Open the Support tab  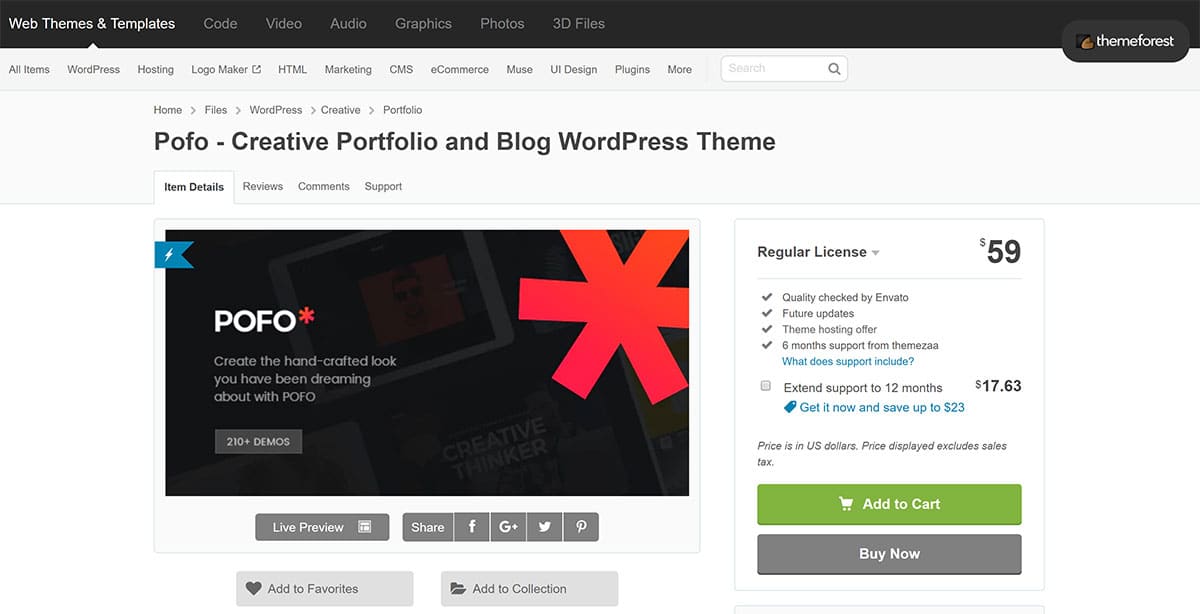[x=383, y=186]
